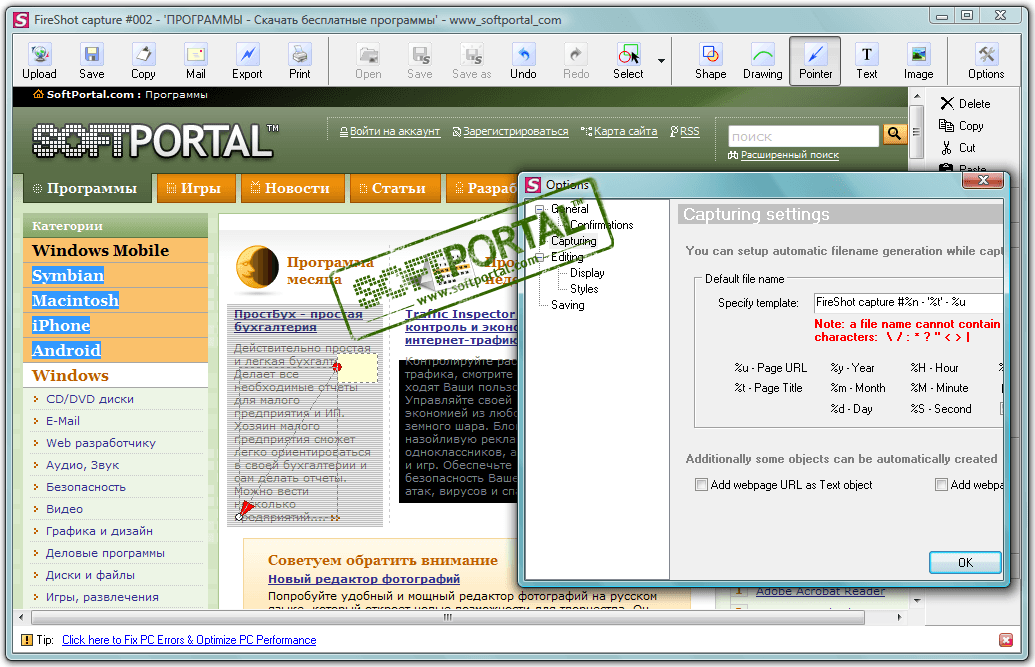This screenshot has height=667, width=1035.
Task: Close the Options dialog
Action: [983, 180]
